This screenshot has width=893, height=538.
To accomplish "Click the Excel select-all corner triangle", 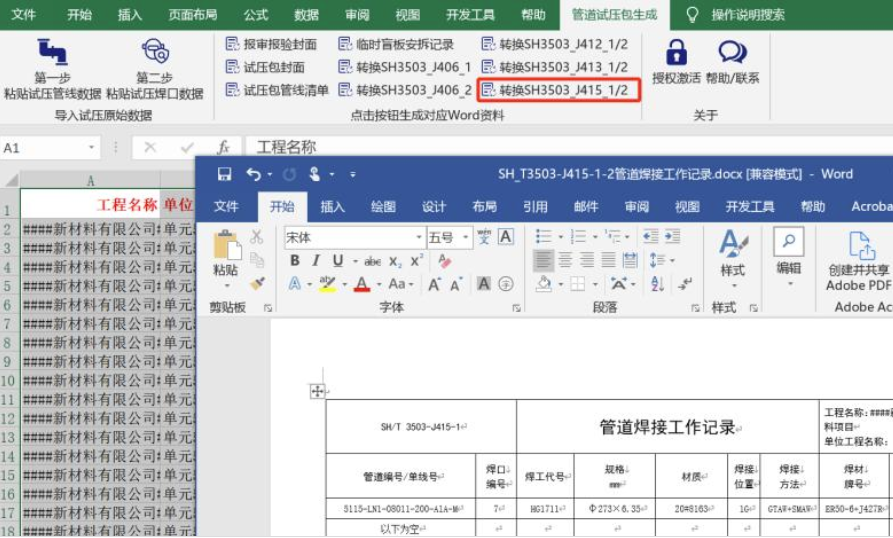I will pyautogui.click(x=11, y=180).
